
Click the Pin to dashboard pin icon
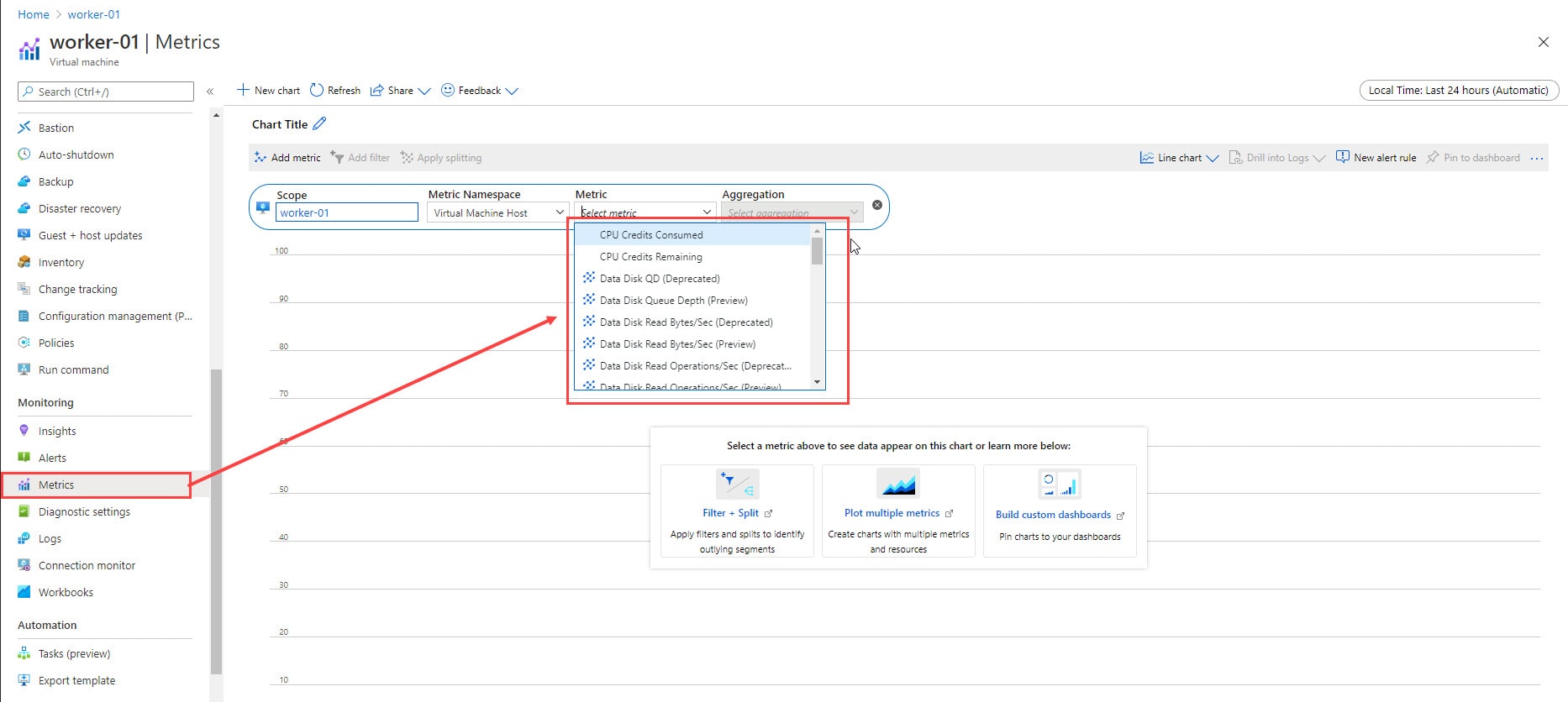point(1433,157)
